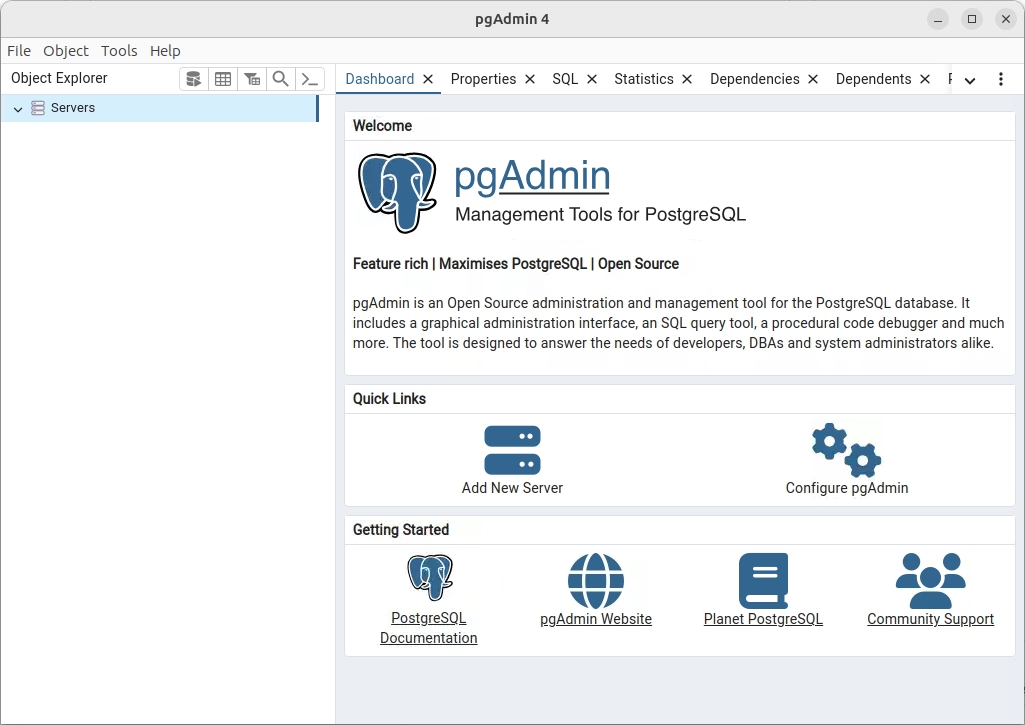Click the Filtered Rows toolbar icon

(252, 79)
